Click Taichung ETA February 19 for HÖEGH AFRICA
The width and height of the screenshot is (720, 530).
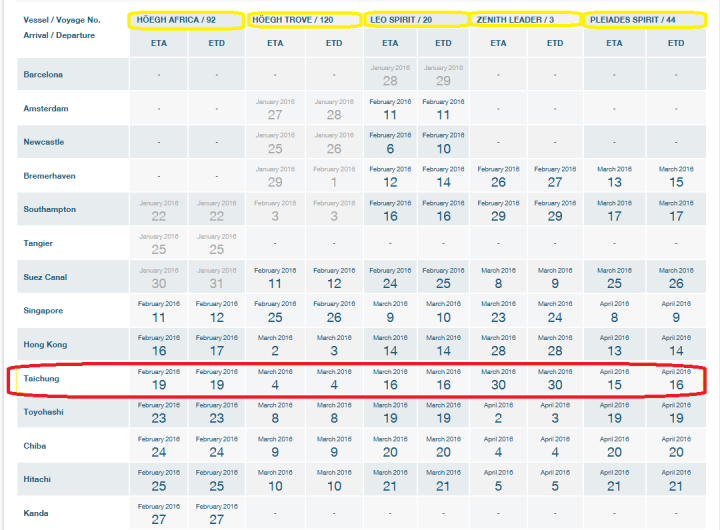point(159,380)
